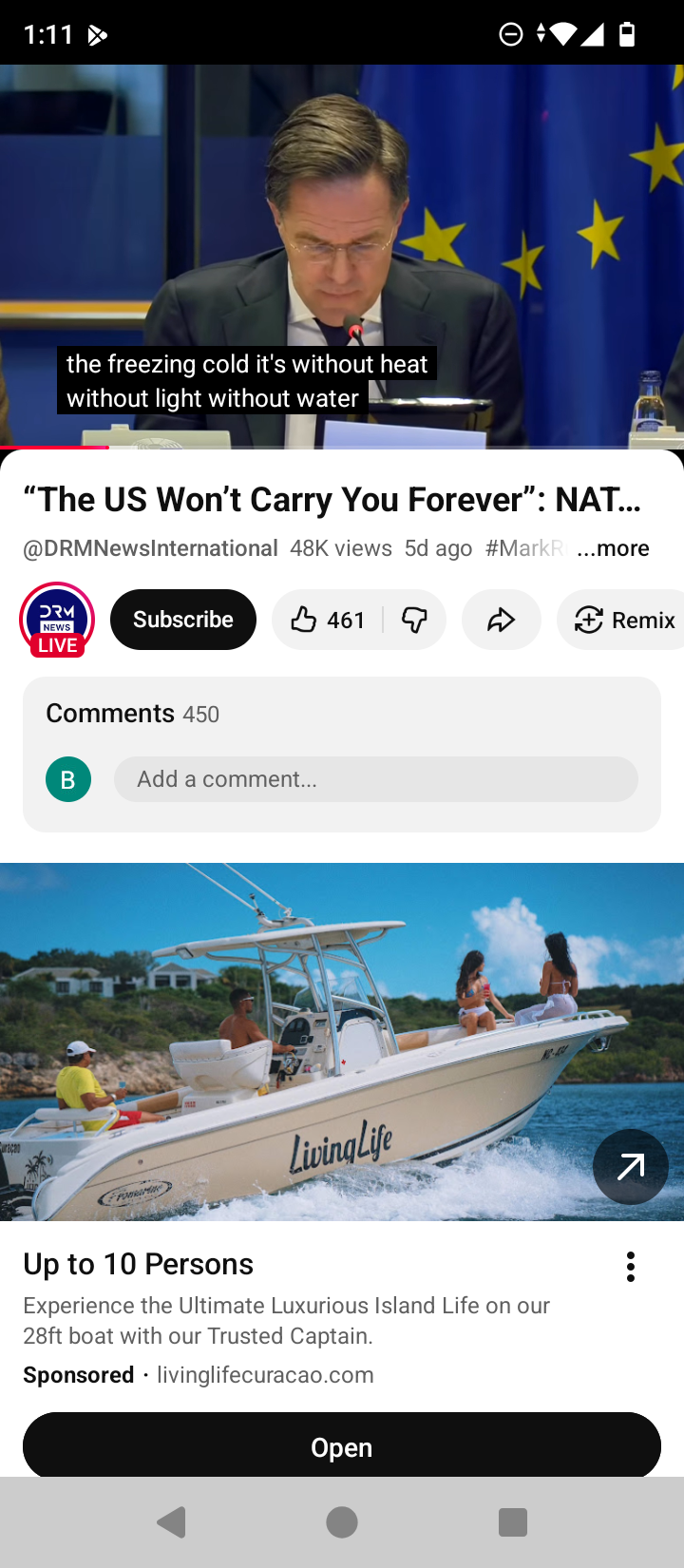
Task: Tap the boat ad image thumbnail
Action: (342, 1042)
